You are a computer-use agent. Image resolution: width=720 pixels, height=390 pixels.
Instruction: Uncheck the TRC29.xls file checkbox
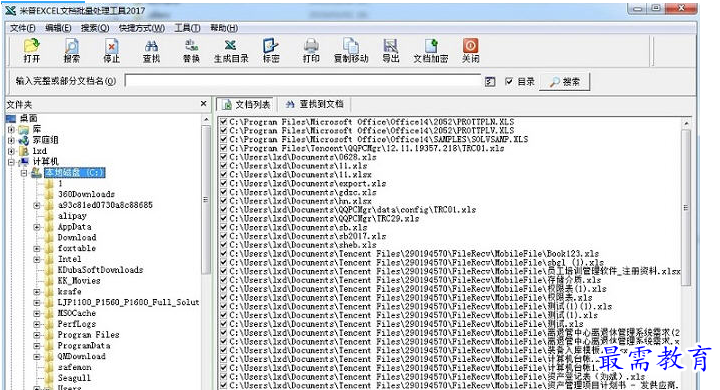pyautogui.click(x=224, y=219)
